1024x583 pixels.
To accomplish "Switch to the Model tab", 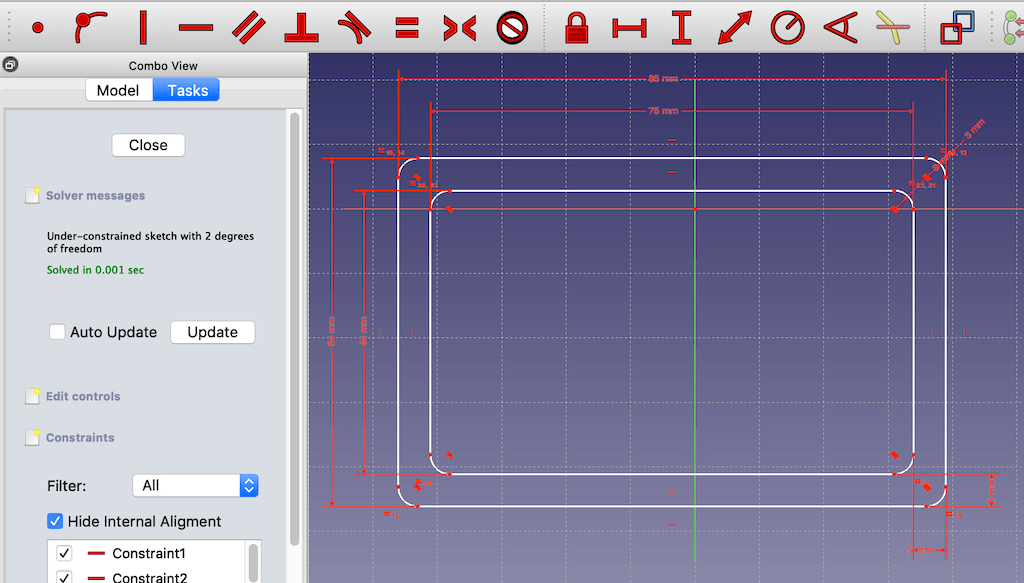I will click(118, 90).
